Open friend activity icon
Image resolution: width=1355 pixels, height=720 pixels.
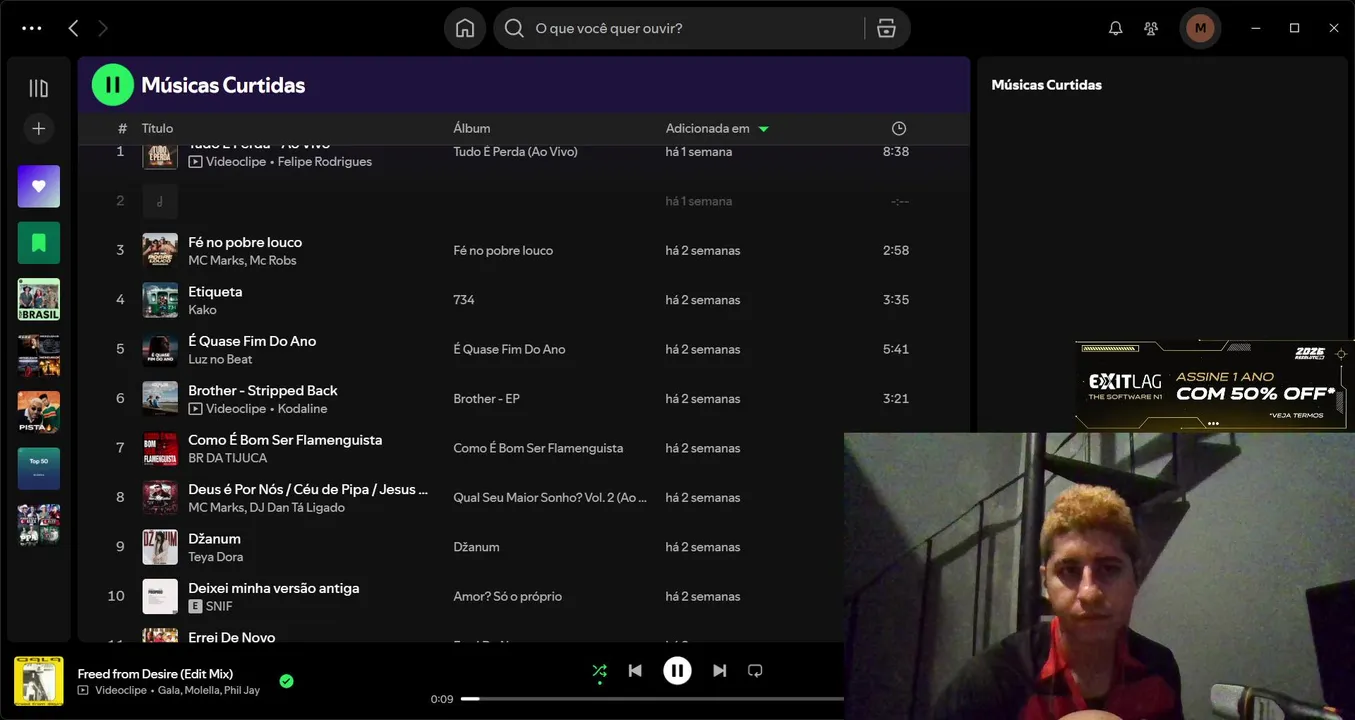(x=1152, y=28)
